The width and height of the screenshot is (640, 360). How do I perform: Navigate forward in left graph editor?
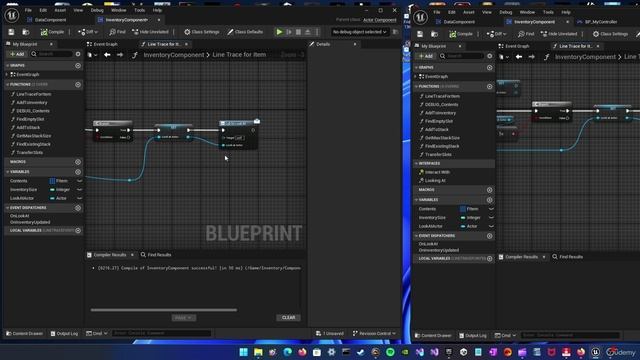[120, 55]
